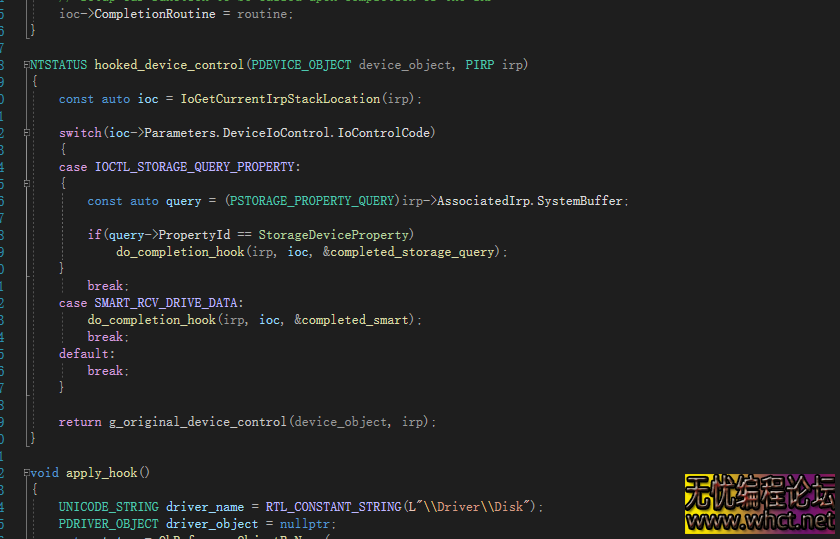Click the nullptr literal on the driver_object line
840x539 pixels.
tap(311, 524)
